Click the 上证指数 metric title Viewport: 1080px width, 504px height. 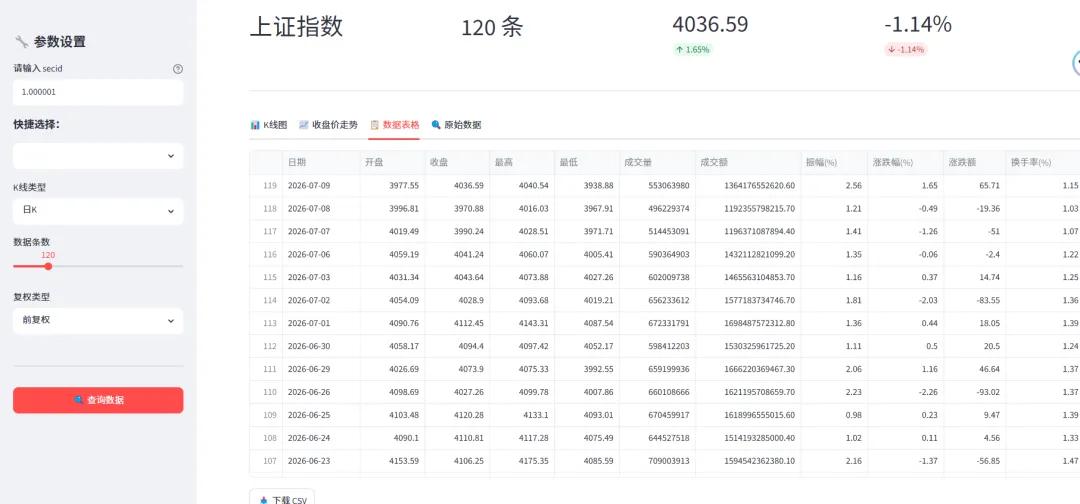pos(296,26)
